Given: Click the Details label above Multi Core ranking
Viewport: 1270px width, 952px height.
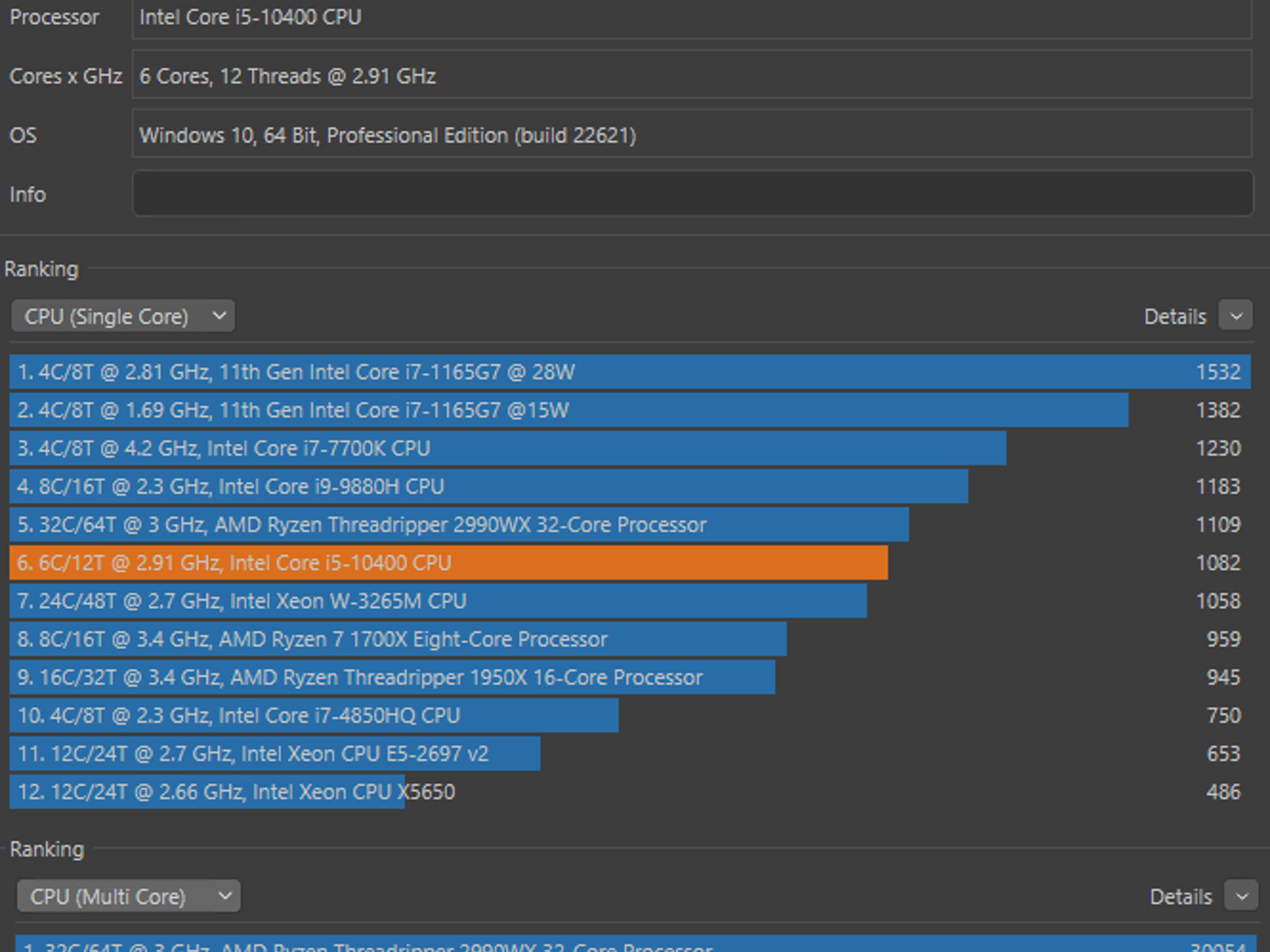Looking at the screenshot, I should [1181, 897].
